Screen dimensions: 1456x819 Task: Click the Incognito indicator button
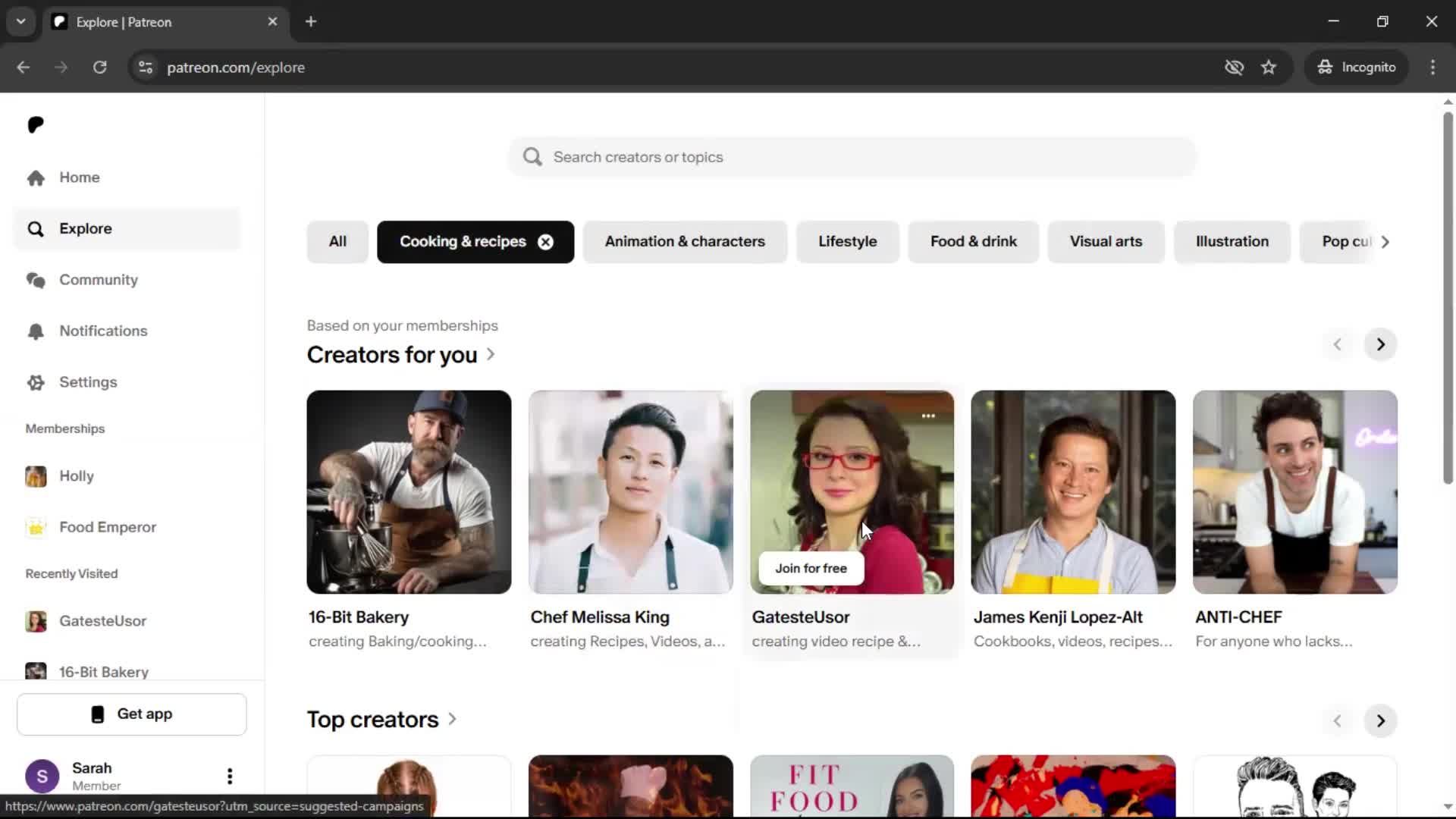point(1356,67)
